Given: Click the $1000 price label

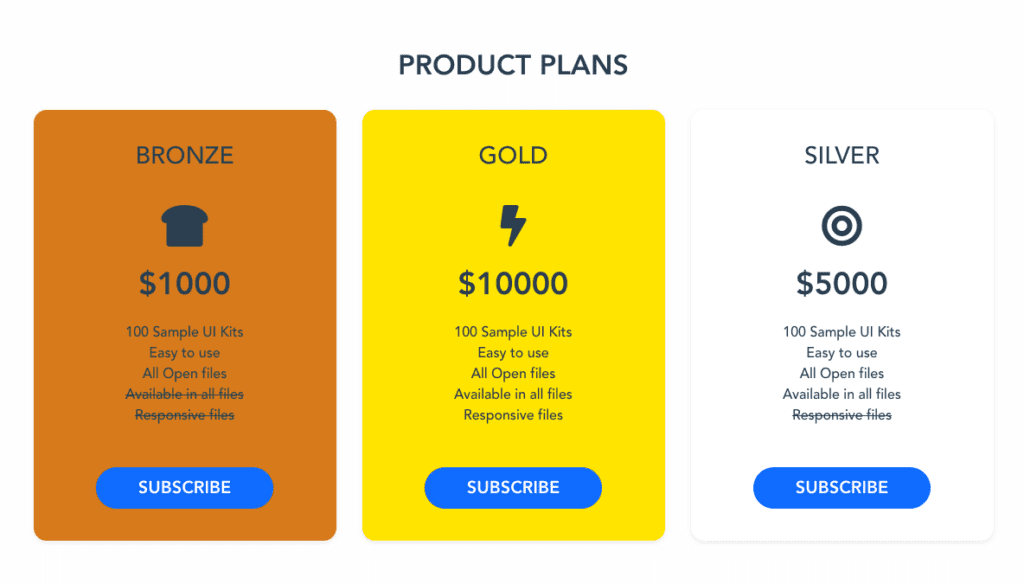Looking at the screenshot, I should (185, 284).
